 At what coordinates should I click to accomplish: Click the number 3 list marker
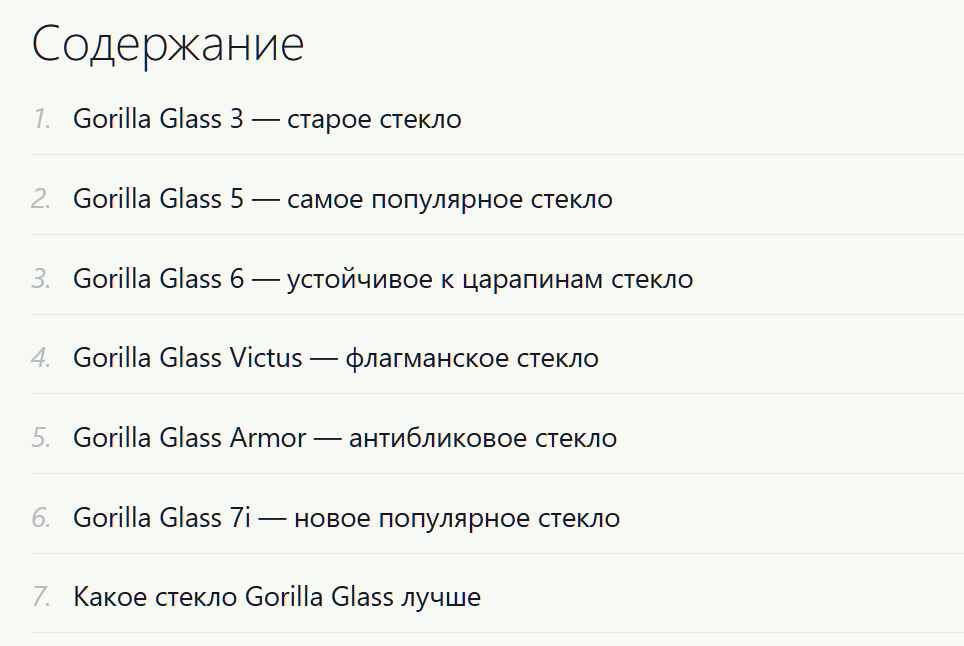click(x=41, y=279)
